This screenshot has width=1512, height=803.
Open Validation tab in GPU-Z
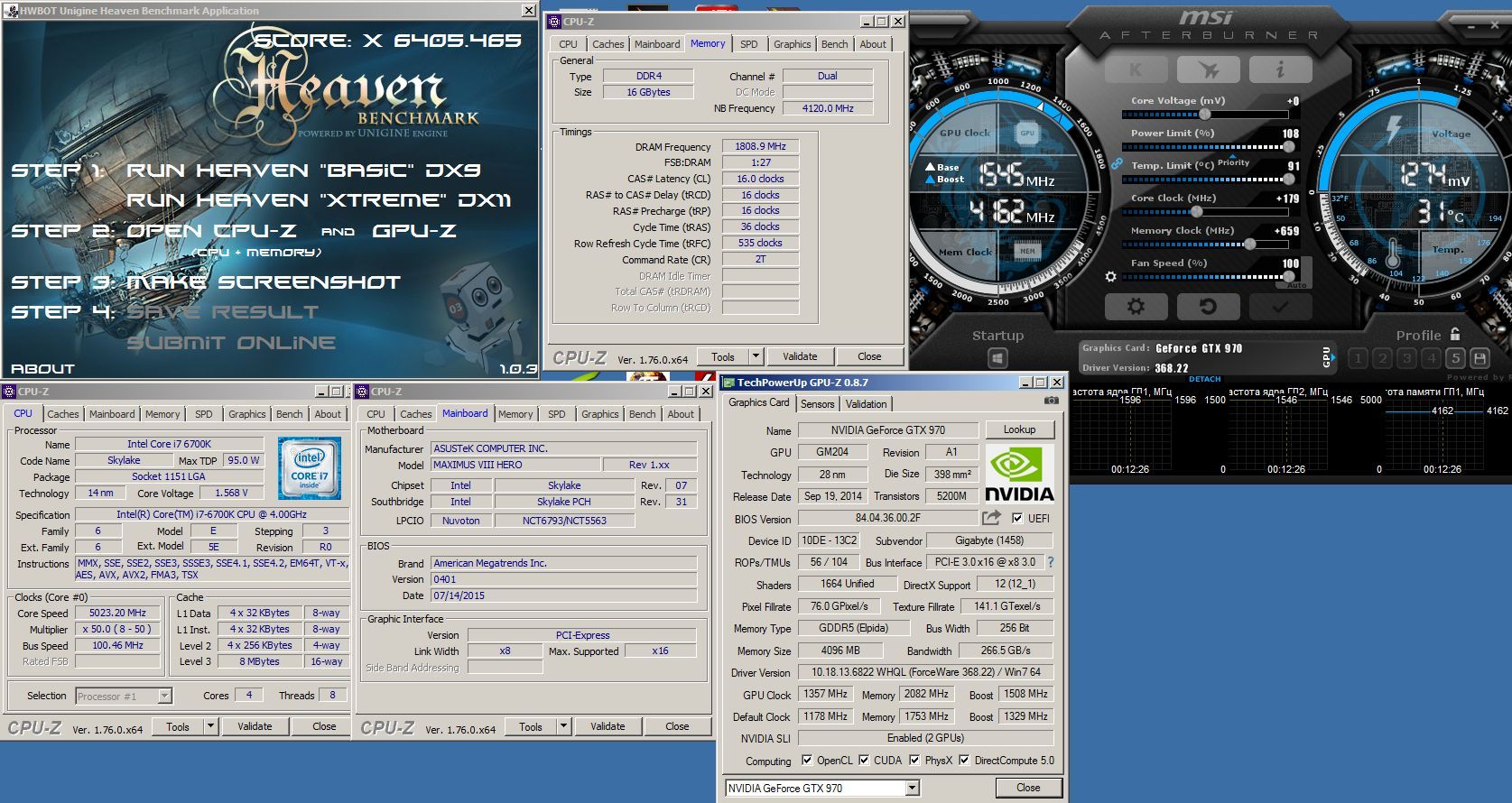[867, 403]
